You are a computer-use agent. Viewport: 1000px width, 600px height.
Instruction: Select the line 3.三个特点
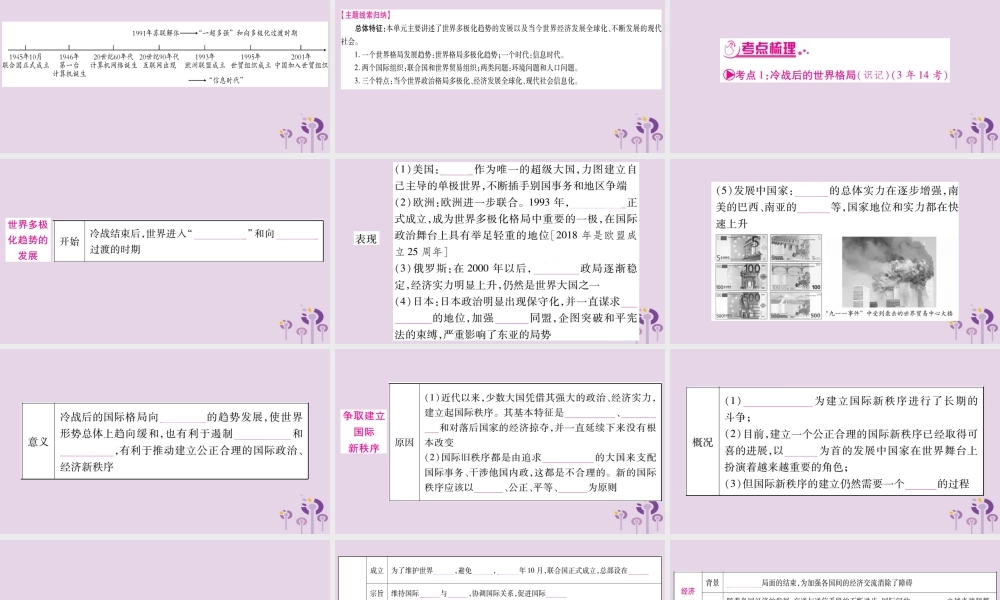pos(467,81)
